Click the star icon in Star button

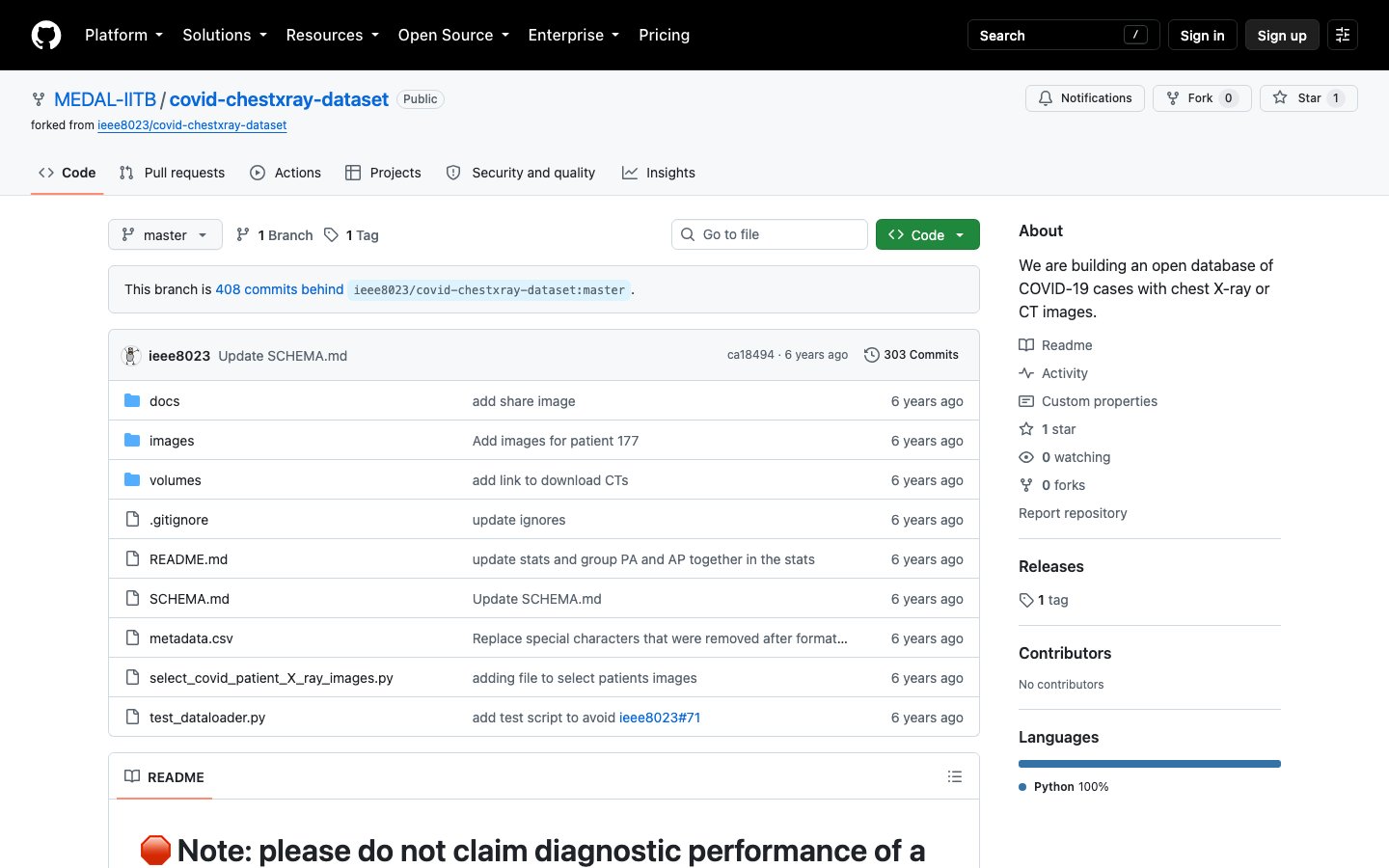[1280, 97]
